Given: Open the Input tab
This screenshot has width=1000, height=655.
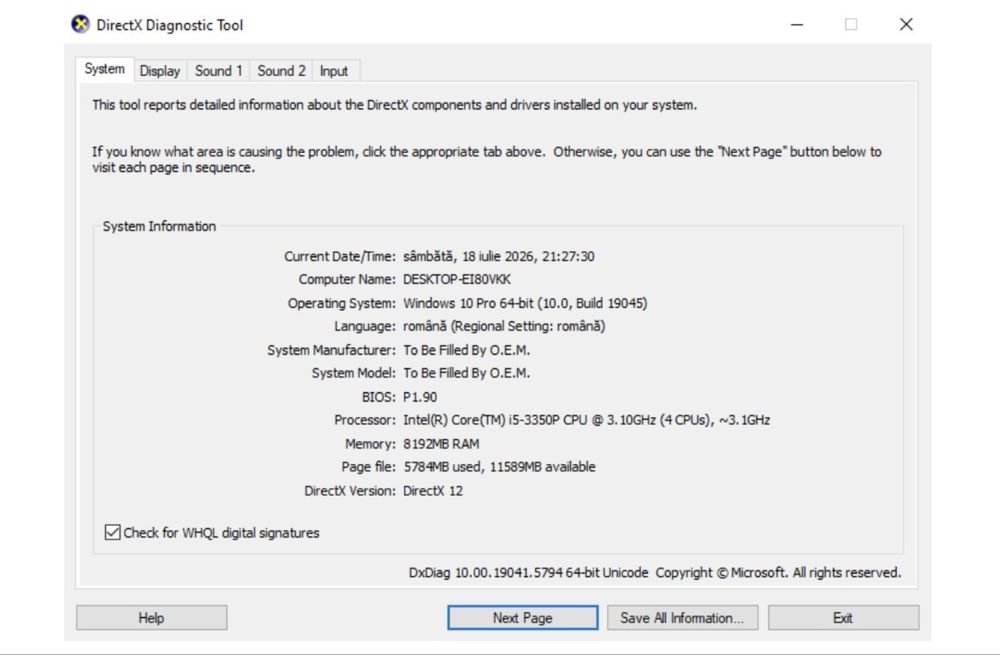Looking at the screenshot, I should 334,71.
